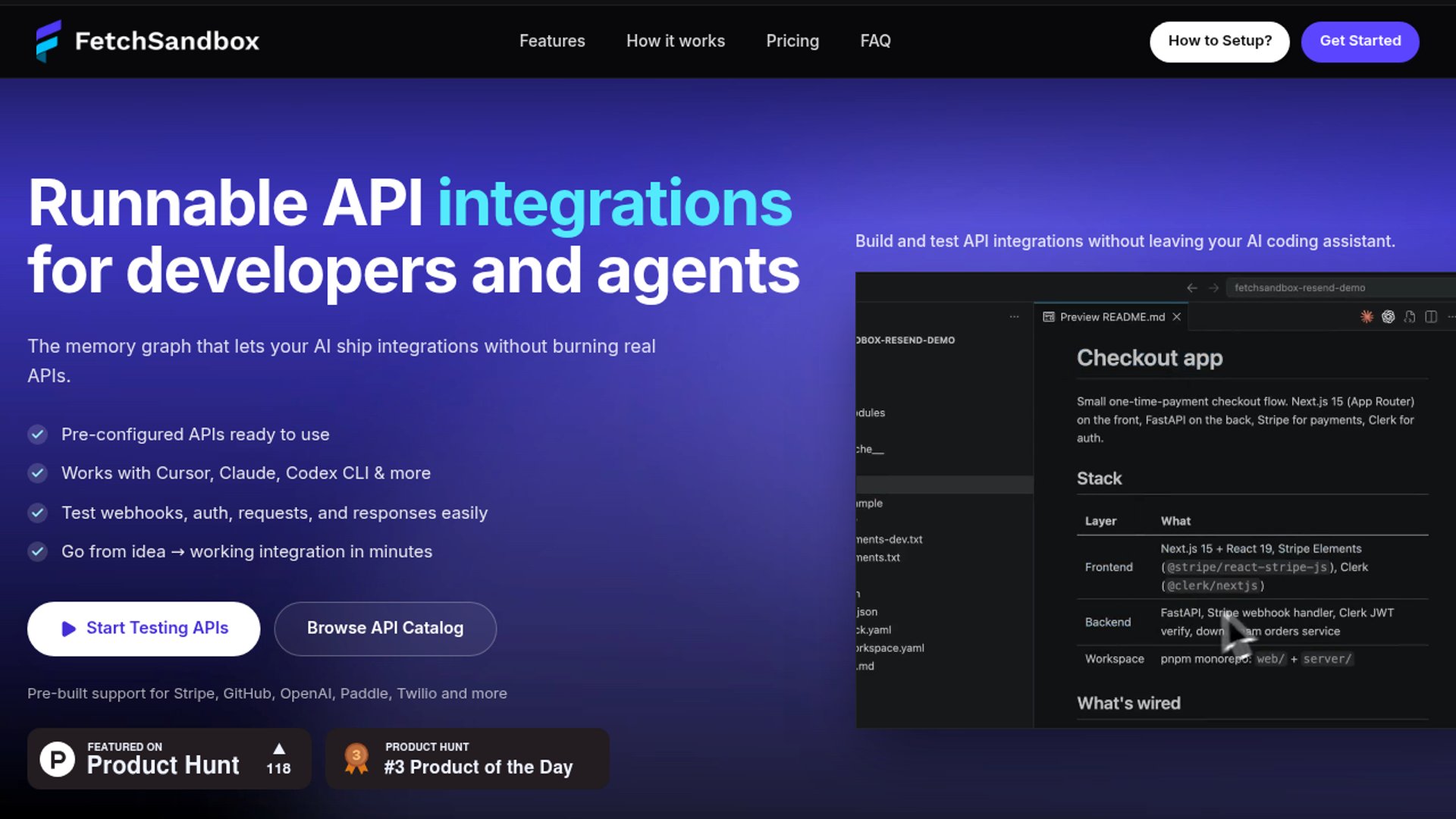1456x819 pixels.
Task: Click the Product Hunt P logo icon
Action: tap(58, 759)
